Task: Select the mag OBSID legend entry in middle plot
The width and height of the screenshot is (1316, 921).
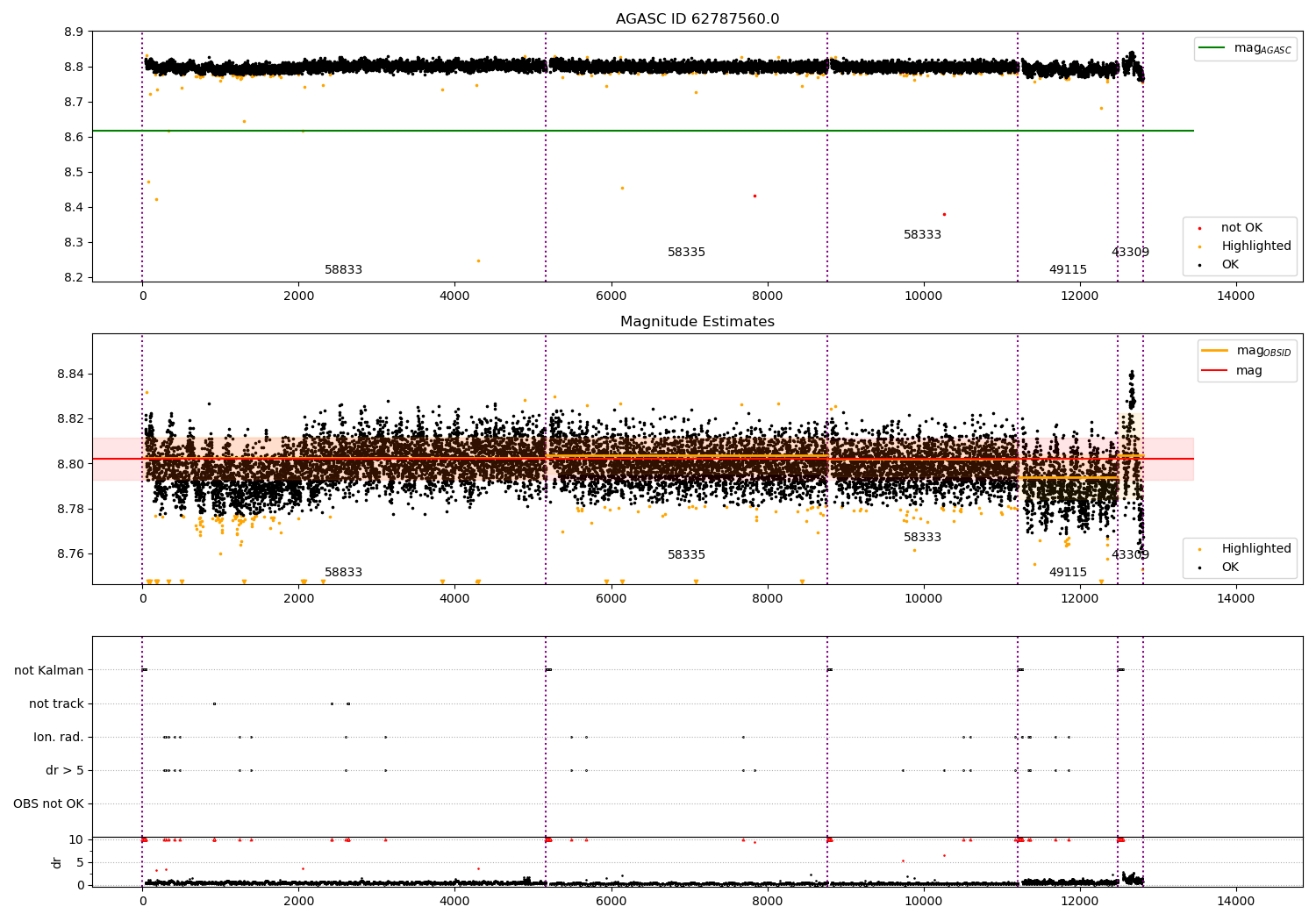Action: tap(1247, 351)
